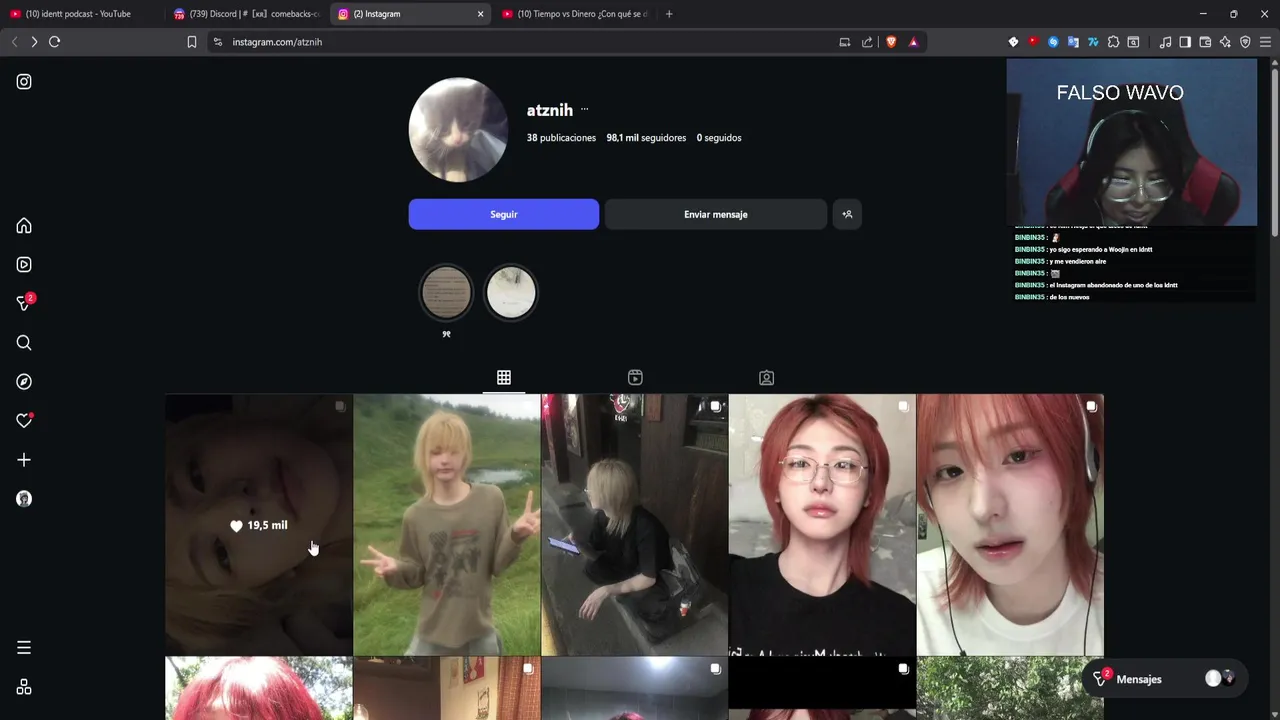Click the atznih profile picture

click(458, 130)
